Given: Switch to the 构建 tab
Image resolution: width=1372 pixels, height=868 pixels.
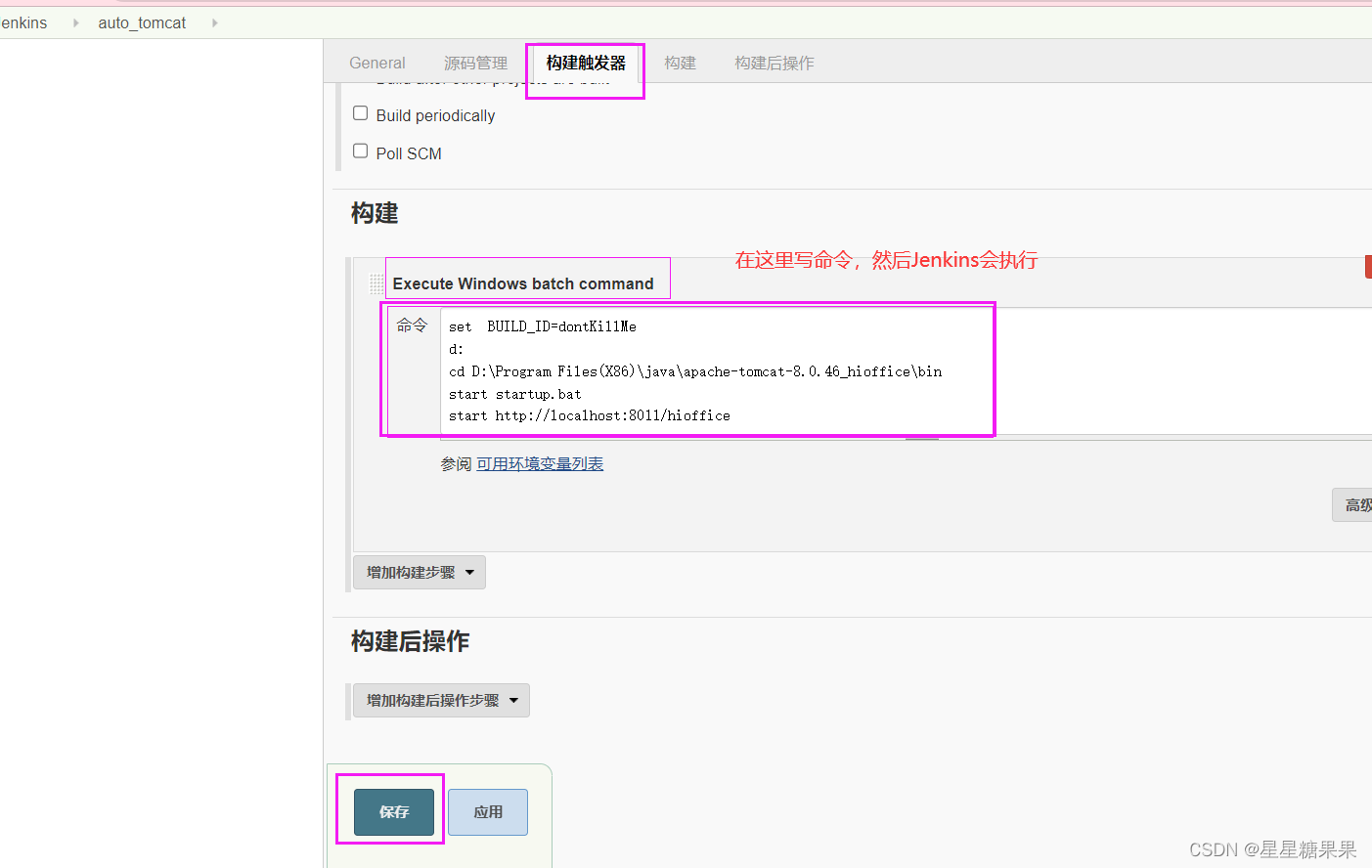Looking at the screenshot, I should pos(680,63).
